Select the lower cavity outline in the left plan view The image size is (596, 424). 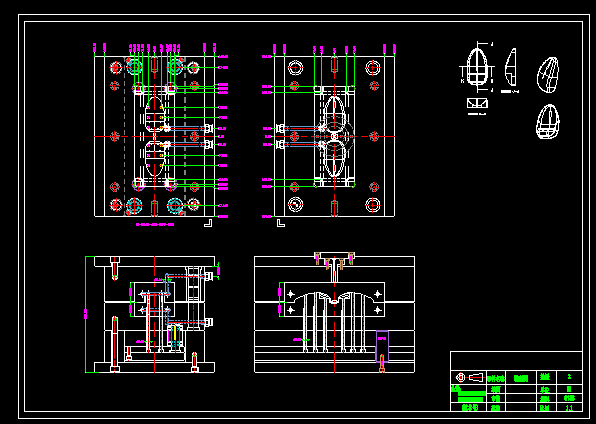point(155,159)
